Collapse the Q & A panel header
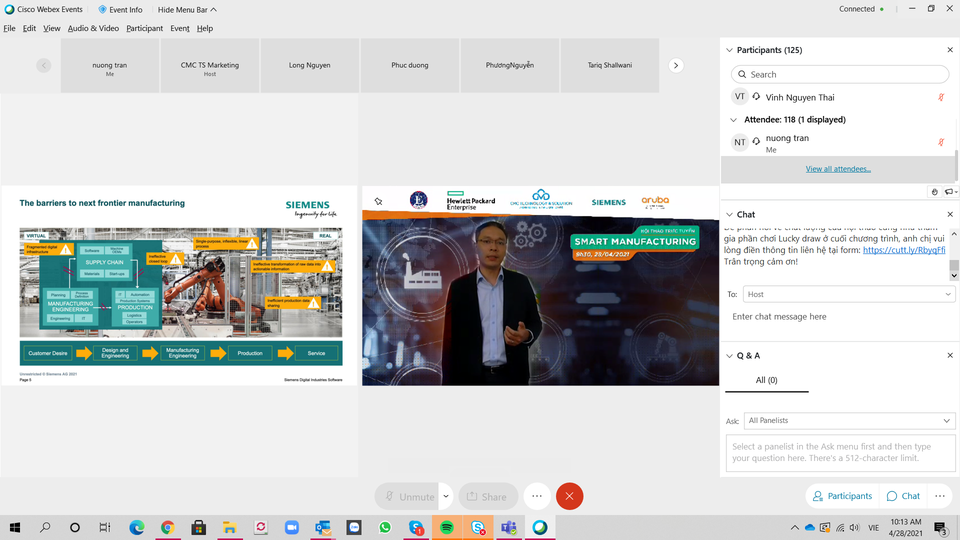The width and height of the screenshot is (960, 540). tap(729, 355)
